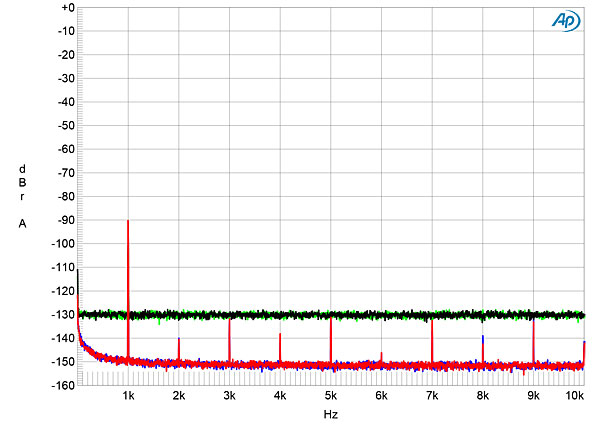Click the -120 level axis label
Screen dimensions: 600x430
coord(63,291)
